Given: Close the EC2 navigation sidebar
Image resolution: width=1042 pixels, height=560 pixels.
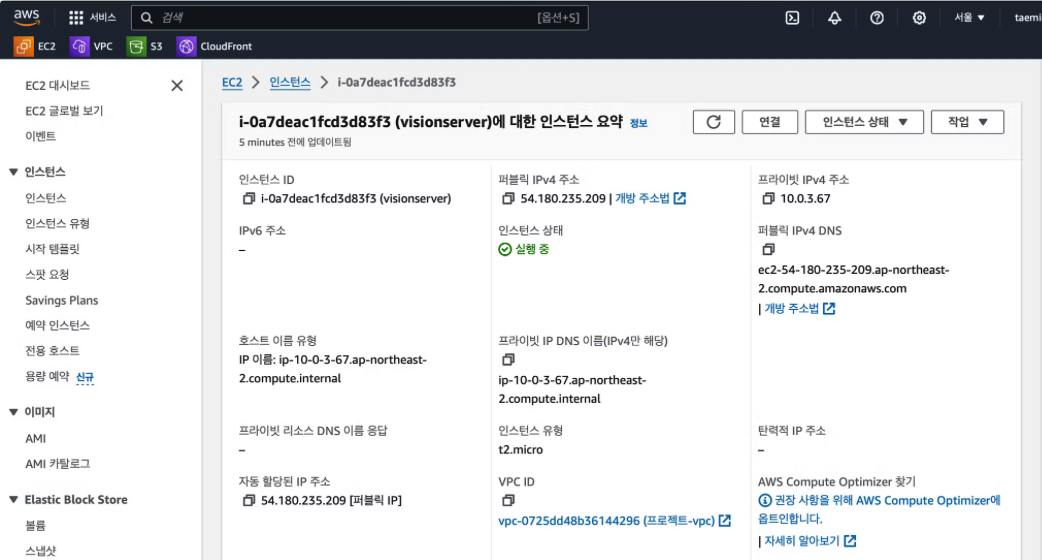Looking at the screenshot, I should pyautogui.click(x=177, y=86).
